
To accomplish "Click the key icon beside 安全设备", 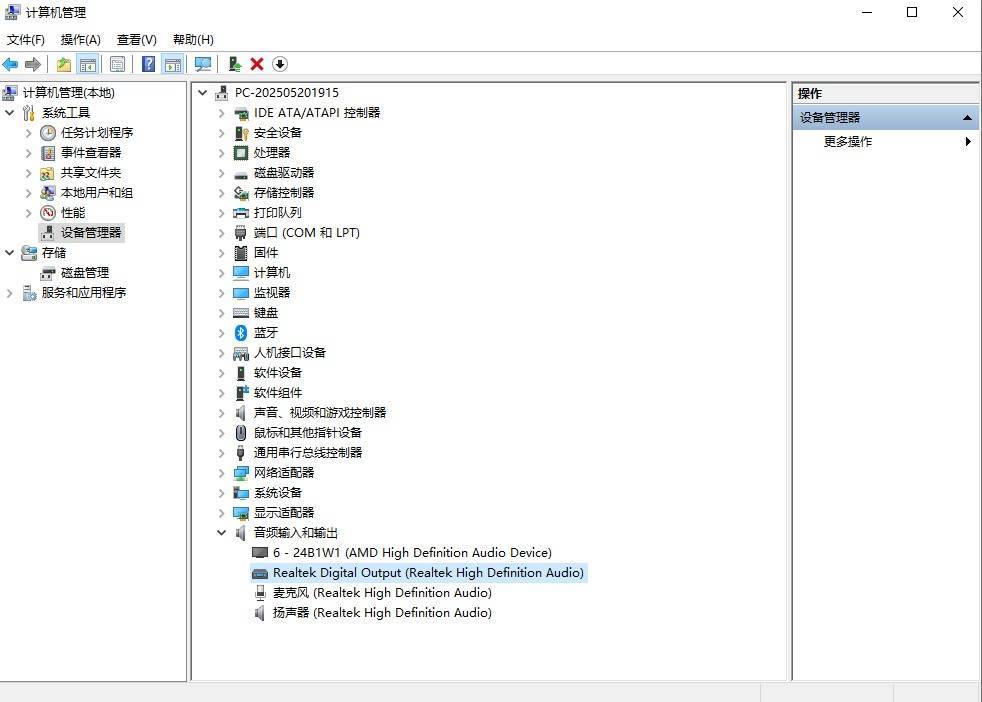I will (241, 133).
